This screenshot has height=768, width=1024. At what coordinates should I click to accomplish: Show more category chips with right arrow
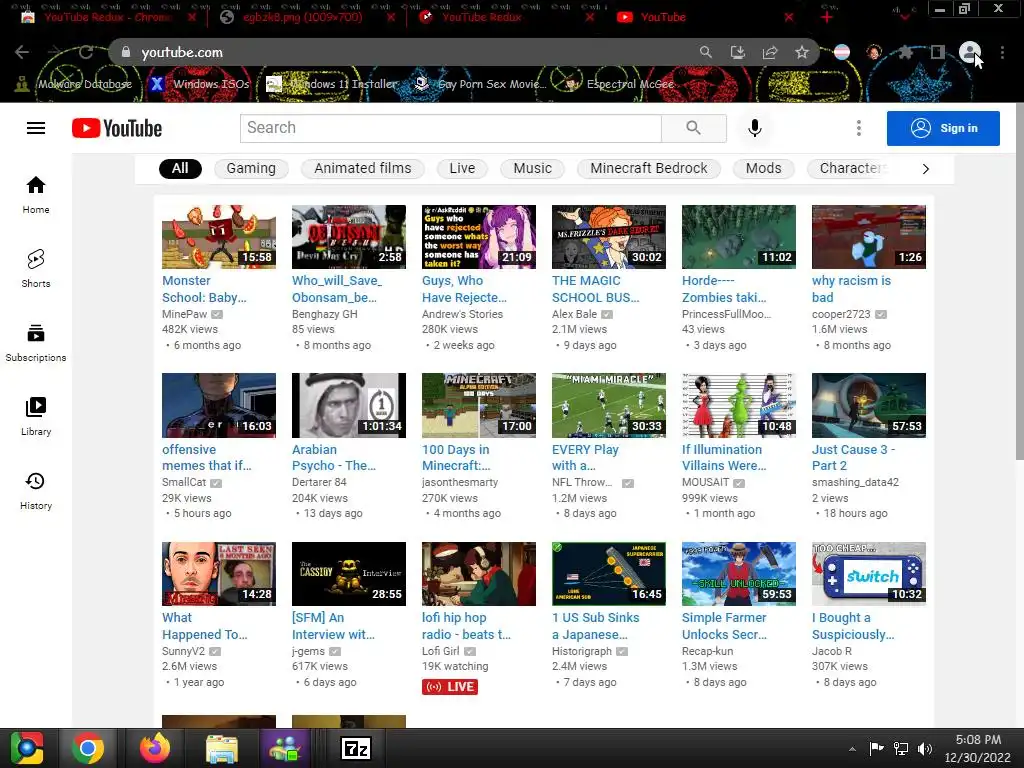[x=925, y=168]
